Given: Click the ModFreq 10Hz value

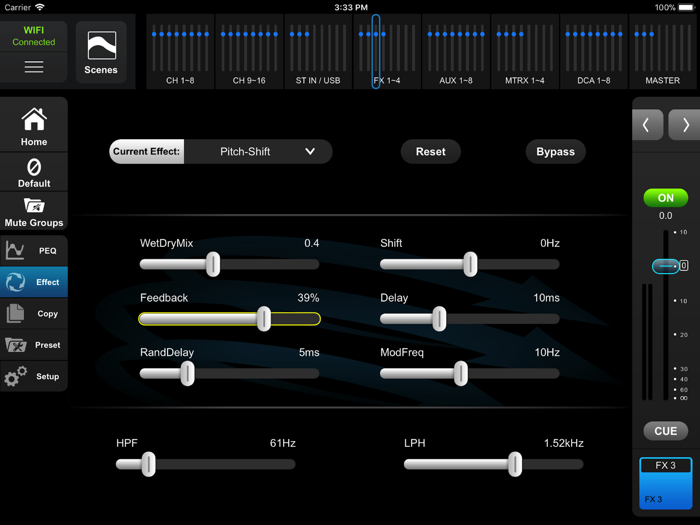Looking at the screenshot, I should pos(547,353).
